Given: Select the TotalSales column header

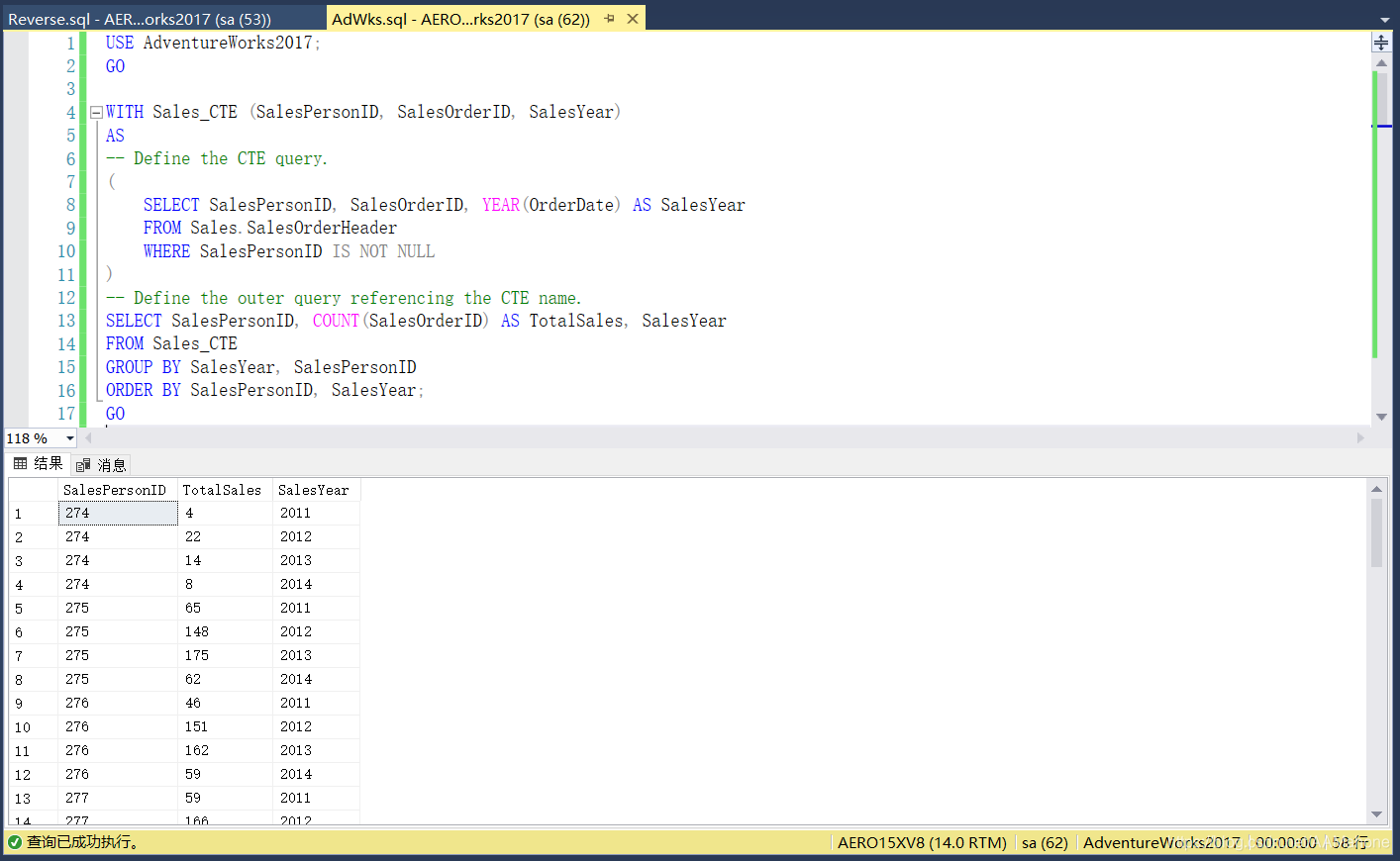Looking at the screenshot, I should (x=225, y=490).
